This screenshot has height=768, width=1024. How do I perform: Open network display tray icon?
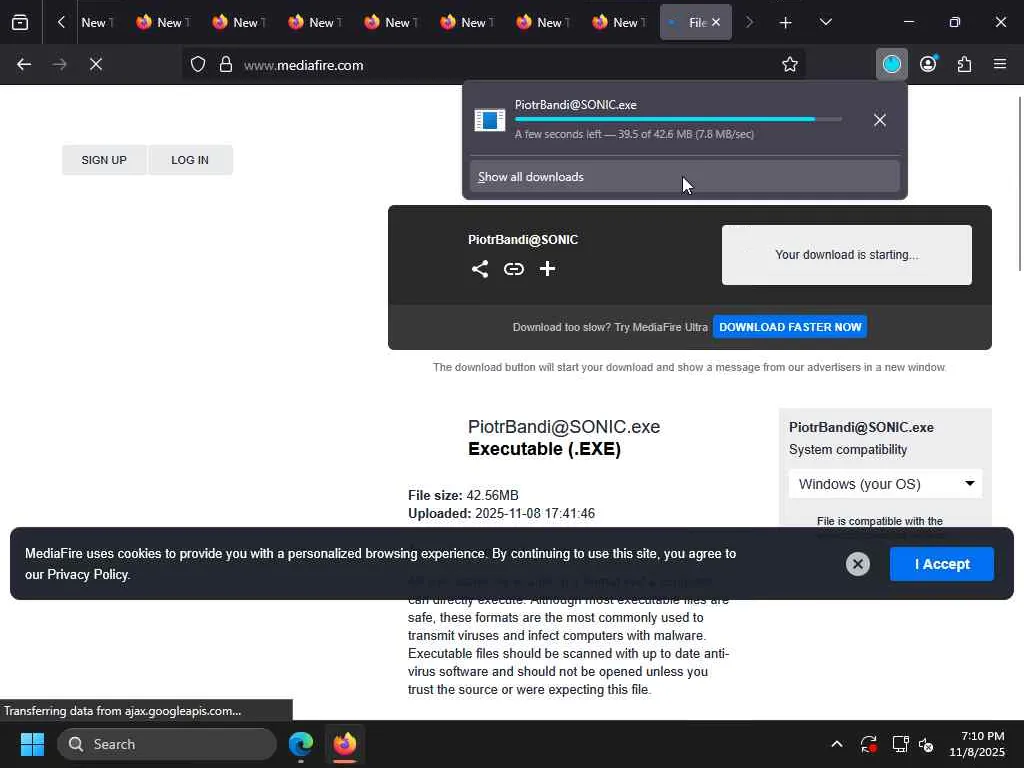pyautogui.click(x=900, y=744)
